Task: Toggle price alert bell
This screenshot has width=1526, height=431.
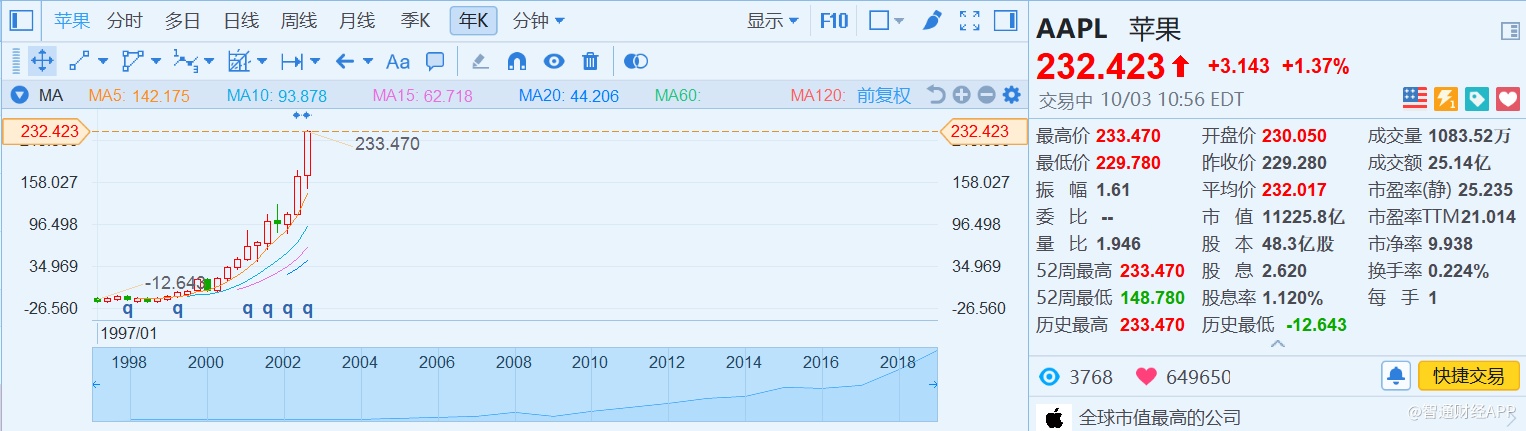Action: click(x=1396, y=376)
